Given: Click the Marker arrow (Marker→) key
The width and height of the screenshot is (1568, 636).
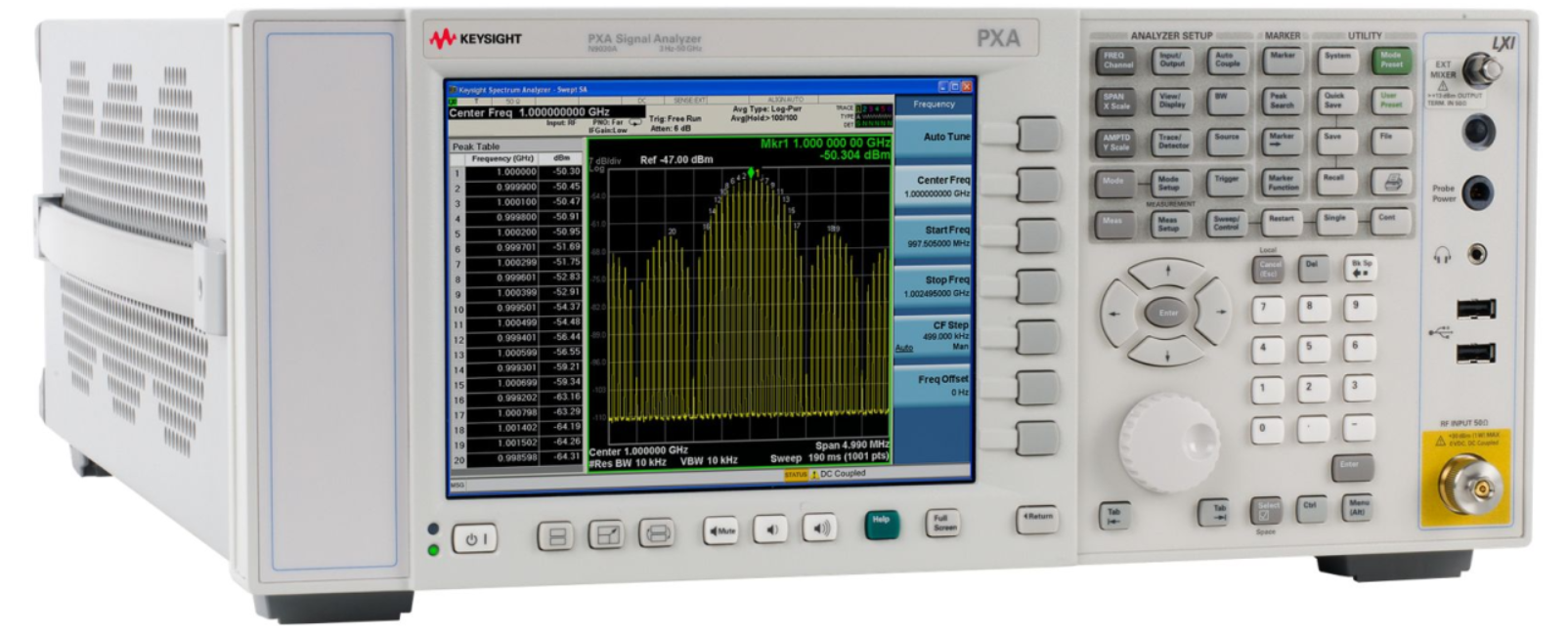Looking at the screenshot, I should pos(1282,142).
